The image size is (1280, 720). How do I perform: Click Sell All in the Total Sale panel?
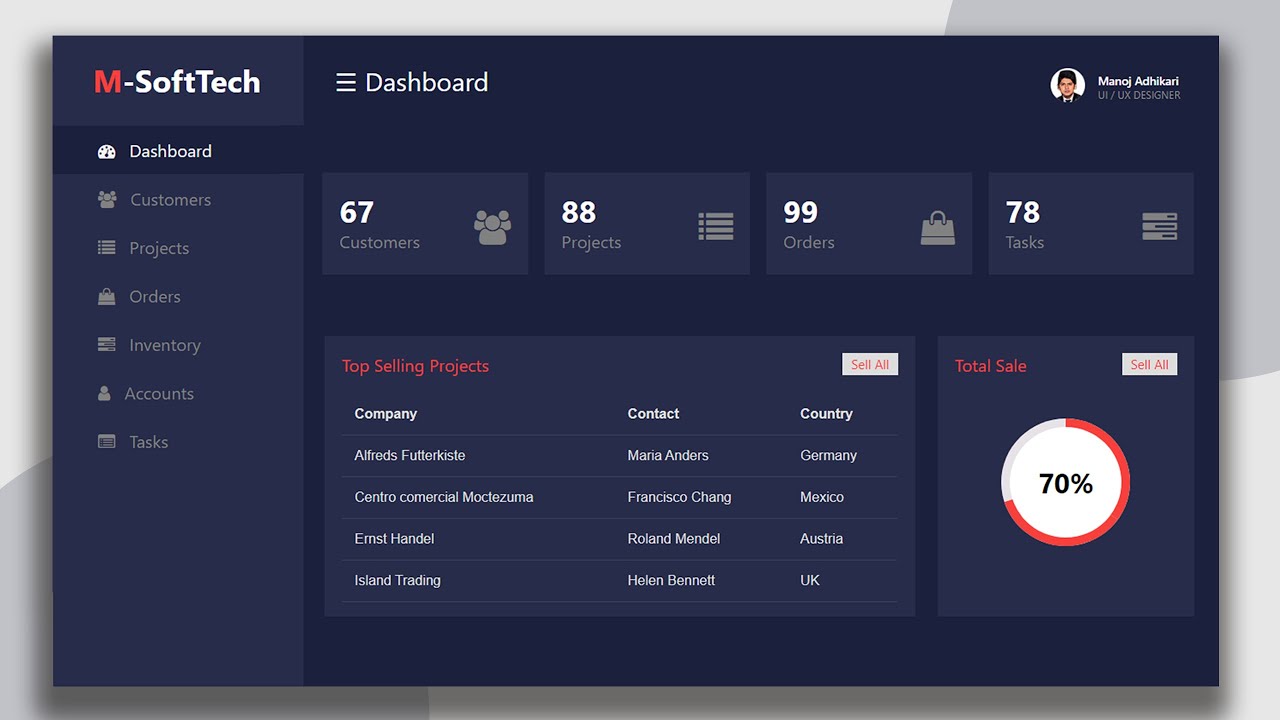pyautogui.click(x=1149, y=365)
